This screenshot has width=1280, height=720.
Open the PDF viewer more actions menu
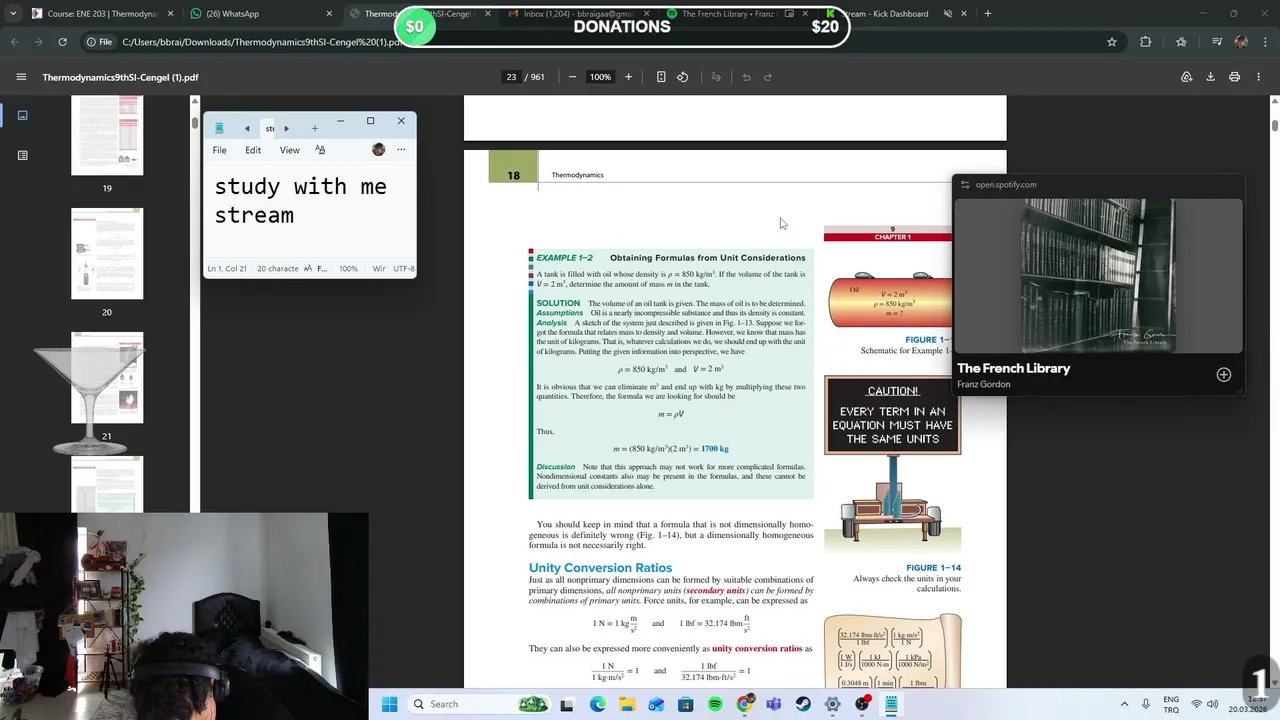tap(1258, 77)
